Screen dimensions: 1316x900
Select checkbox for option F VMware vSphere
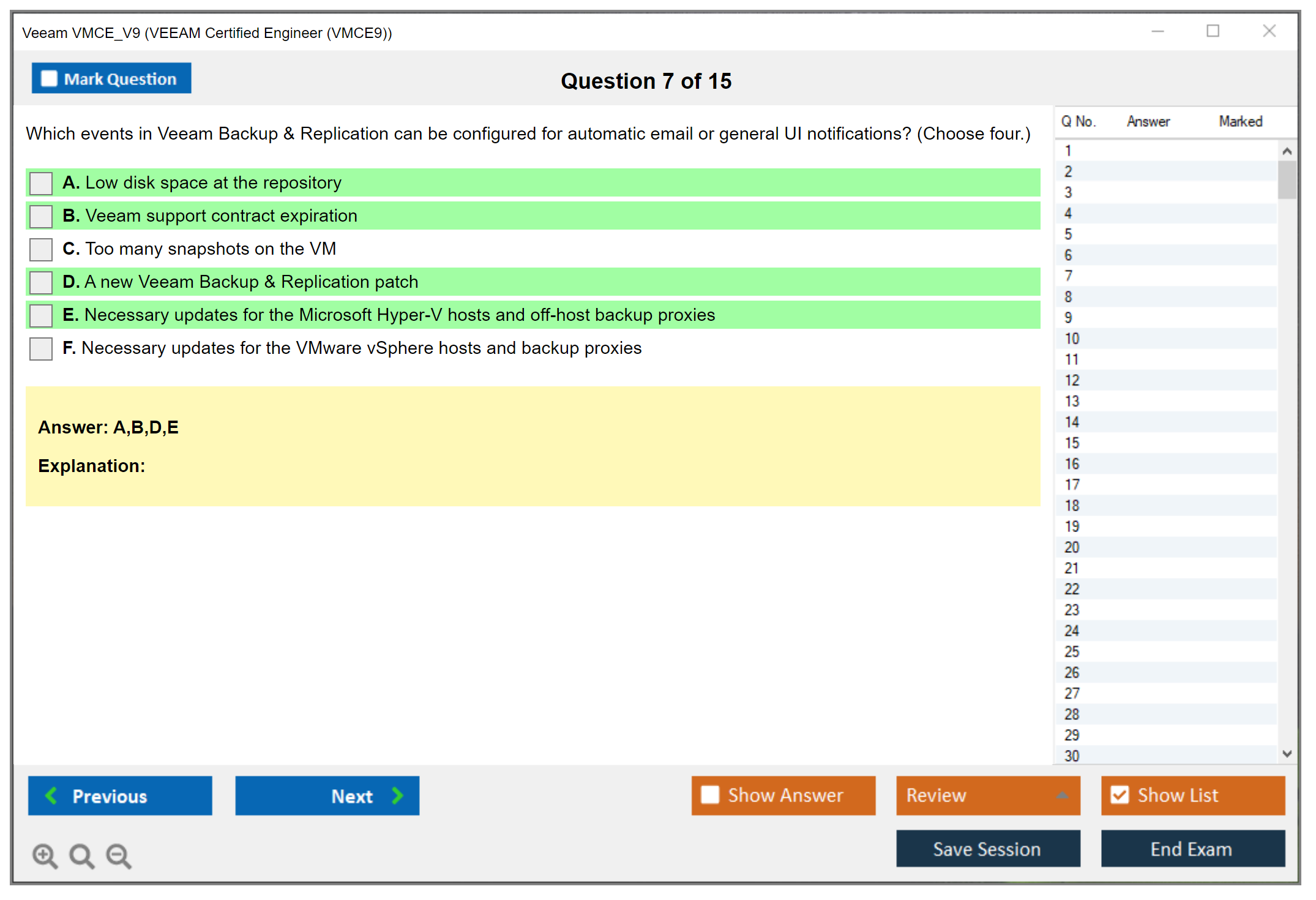pos(41,348)
